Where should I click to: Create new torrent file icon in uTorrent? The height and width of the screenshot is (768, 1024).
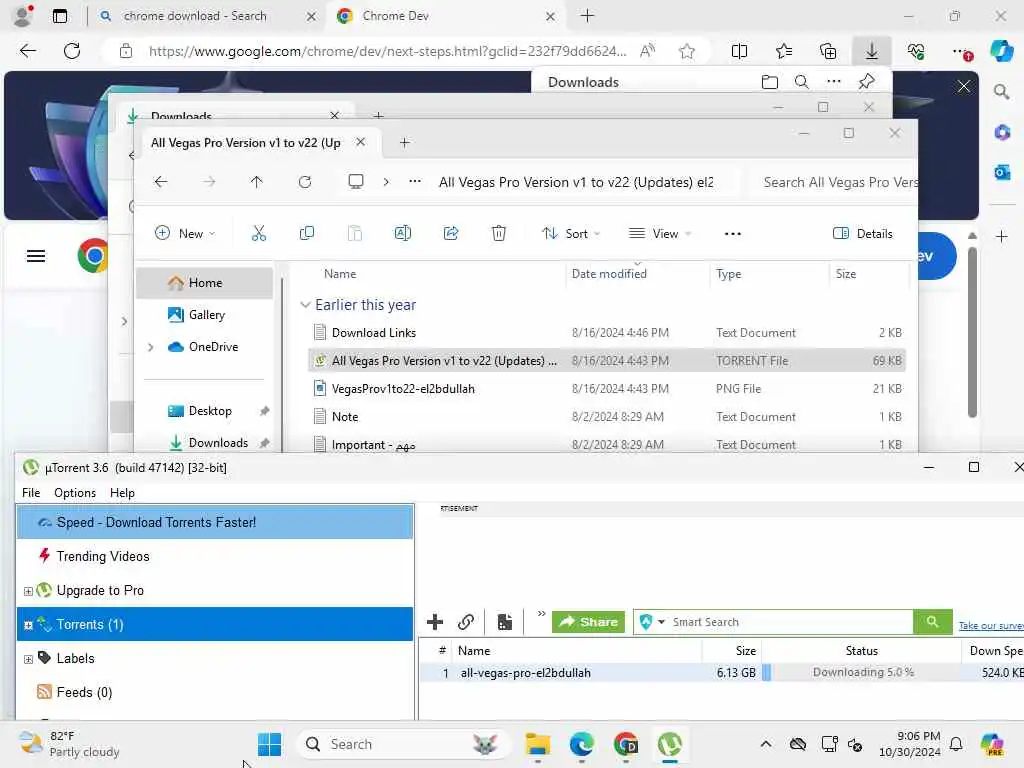(x=505, y=622)
